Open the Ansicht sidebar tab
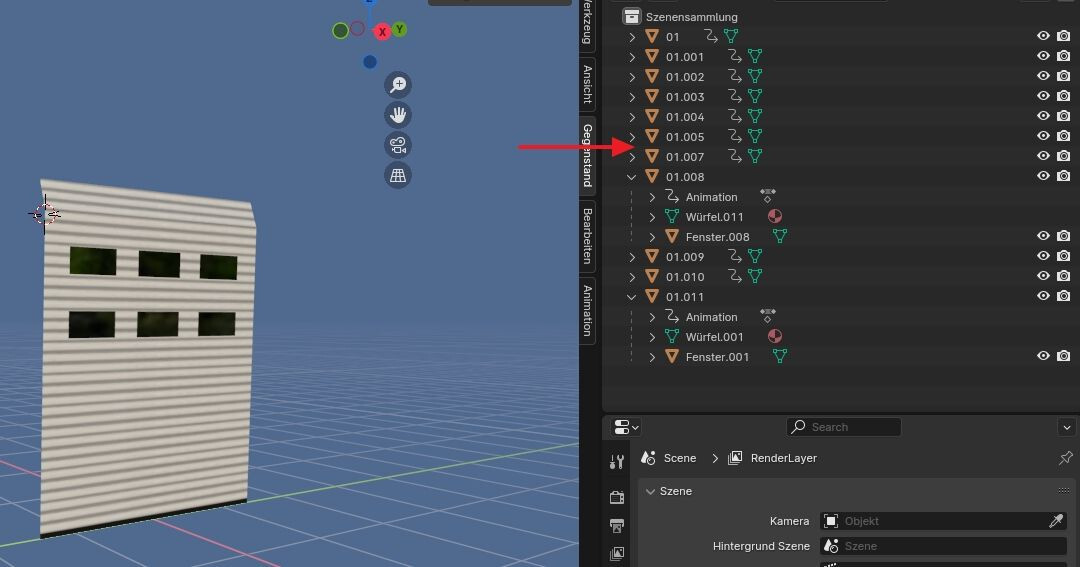1080x567 pixels. (587, 84)
